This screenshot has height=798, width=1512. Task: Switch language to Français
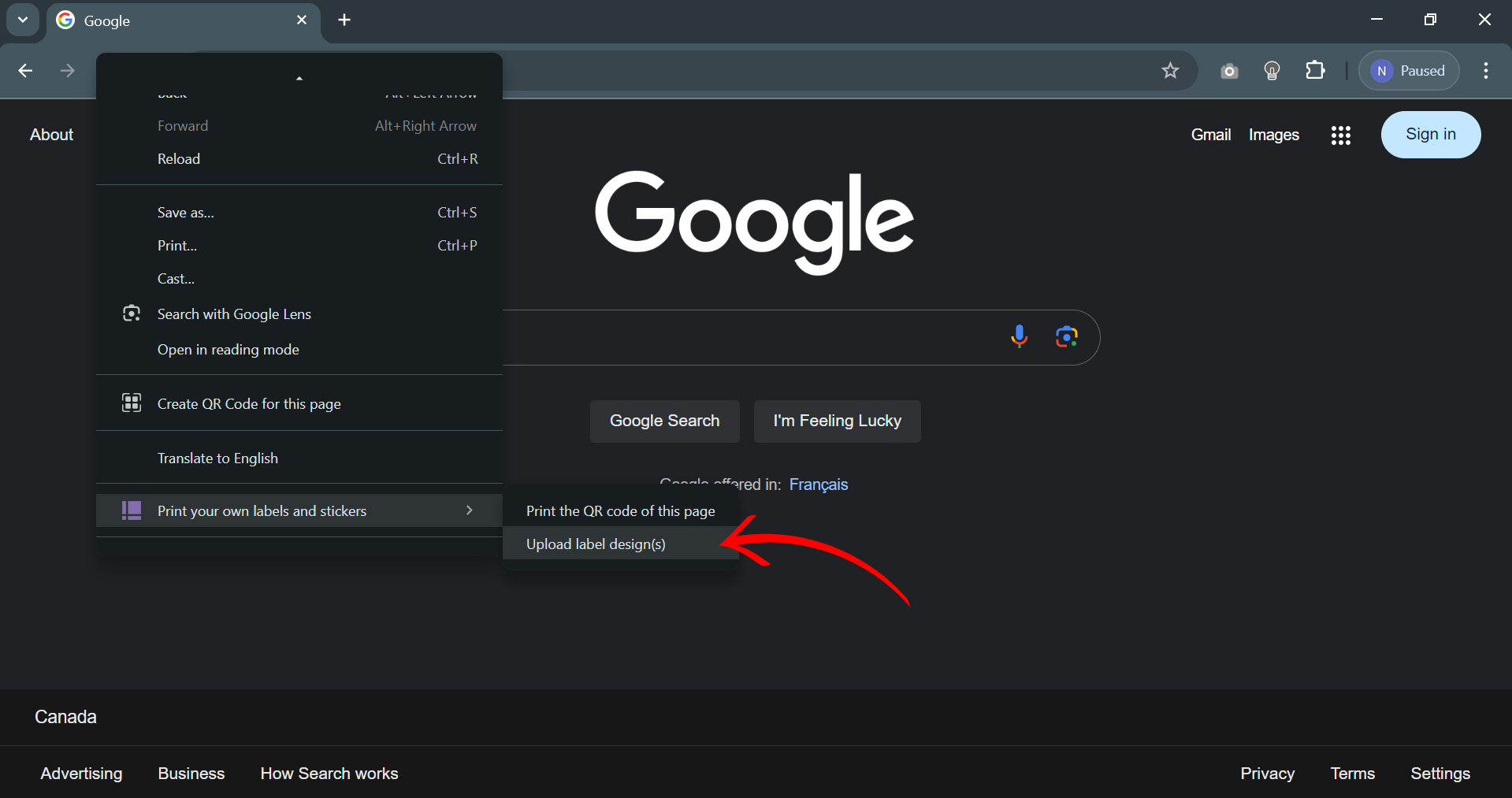click(x=819, y=484)
